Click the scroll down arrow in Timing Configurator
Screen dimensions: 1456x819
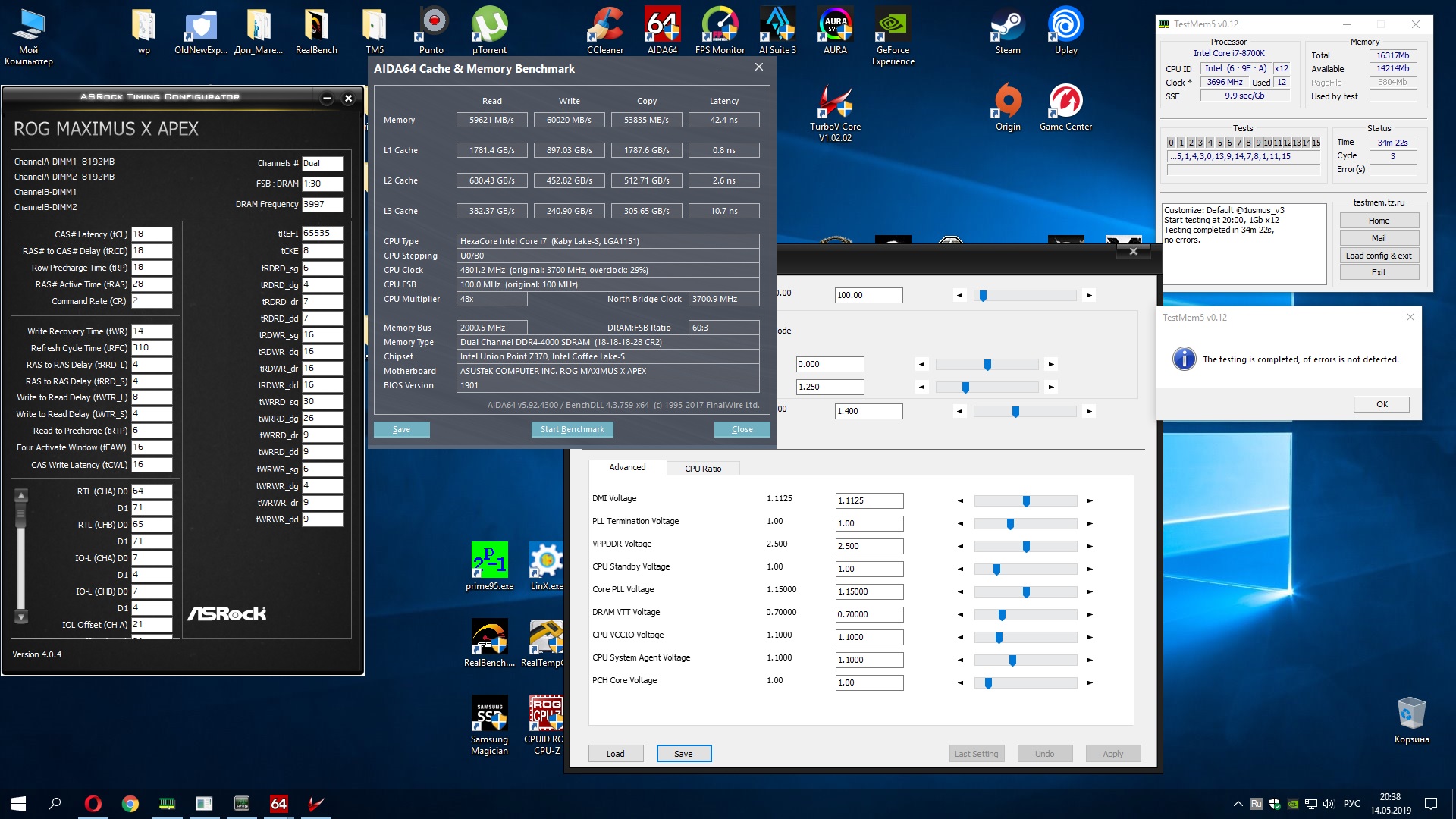[21, 617]
